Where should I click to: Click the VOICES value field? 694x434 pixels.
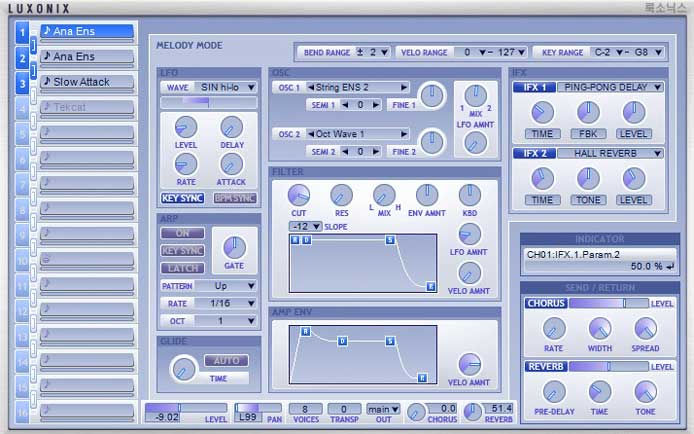[305, 409]
